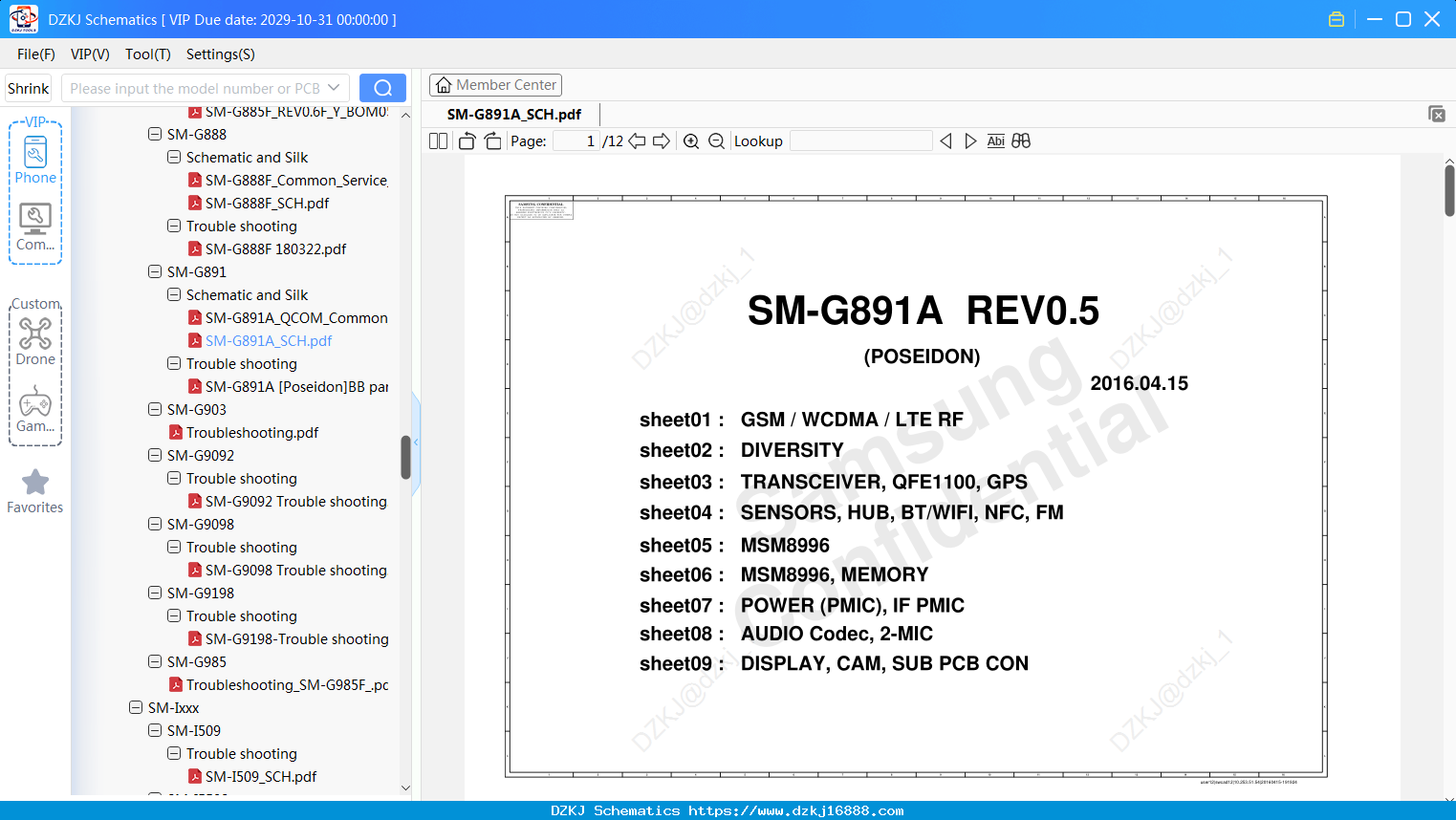Open the VIP(V) menu
The width and height of the screenshot is (1456, 820).
point(90,54)
